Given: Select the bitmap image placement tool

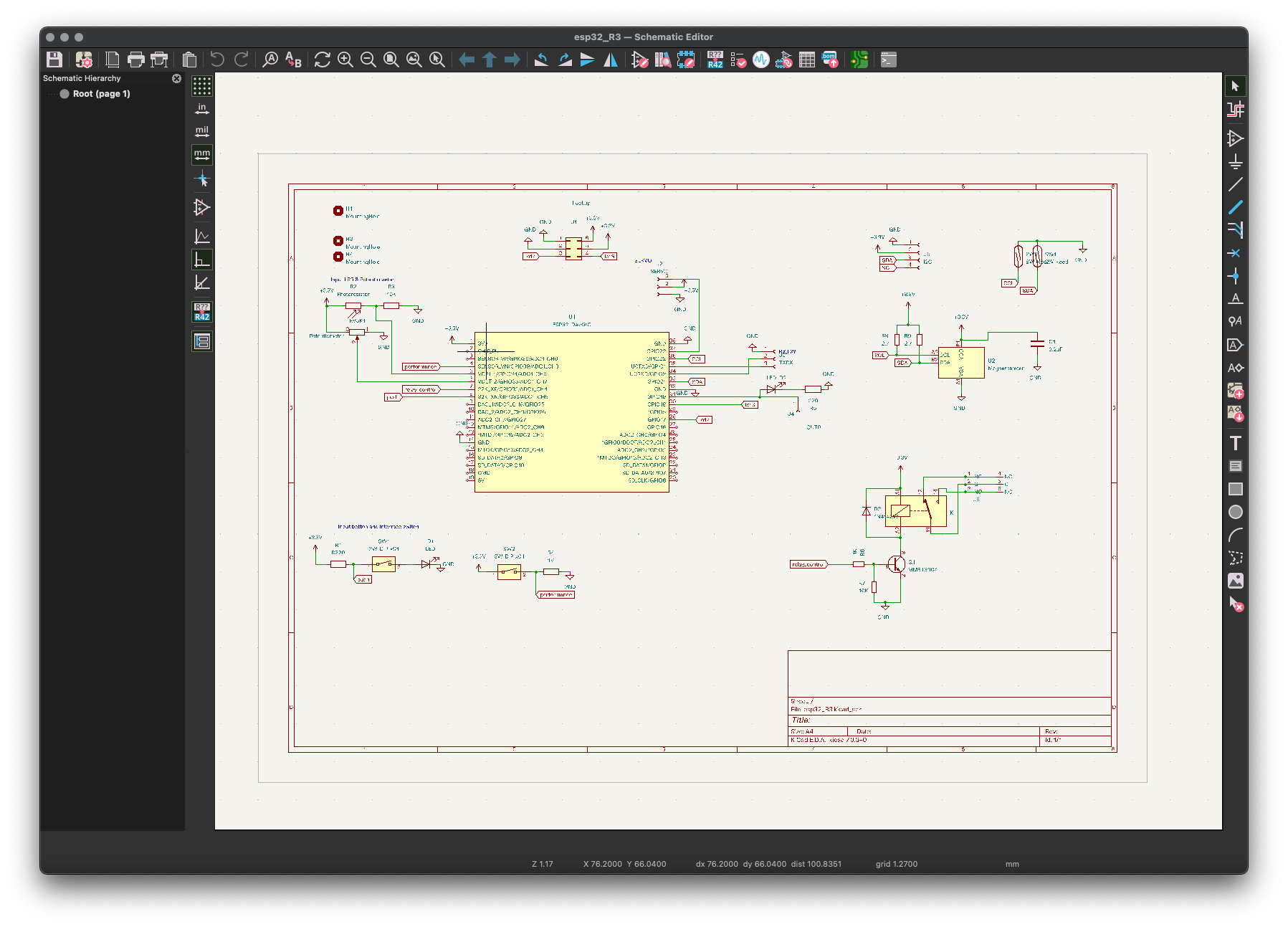Looking at the screenshot, I should point(1236,581).
